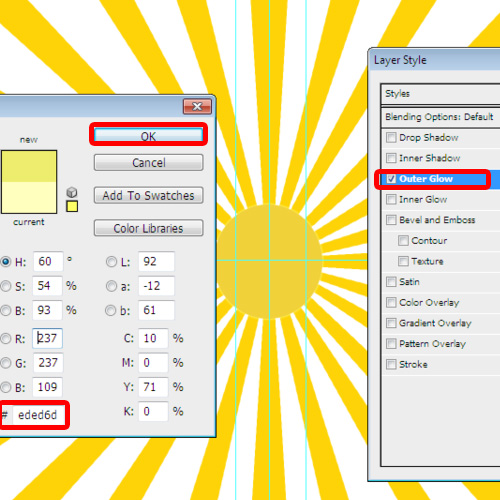Click the Hue value field

click(48, 261)
